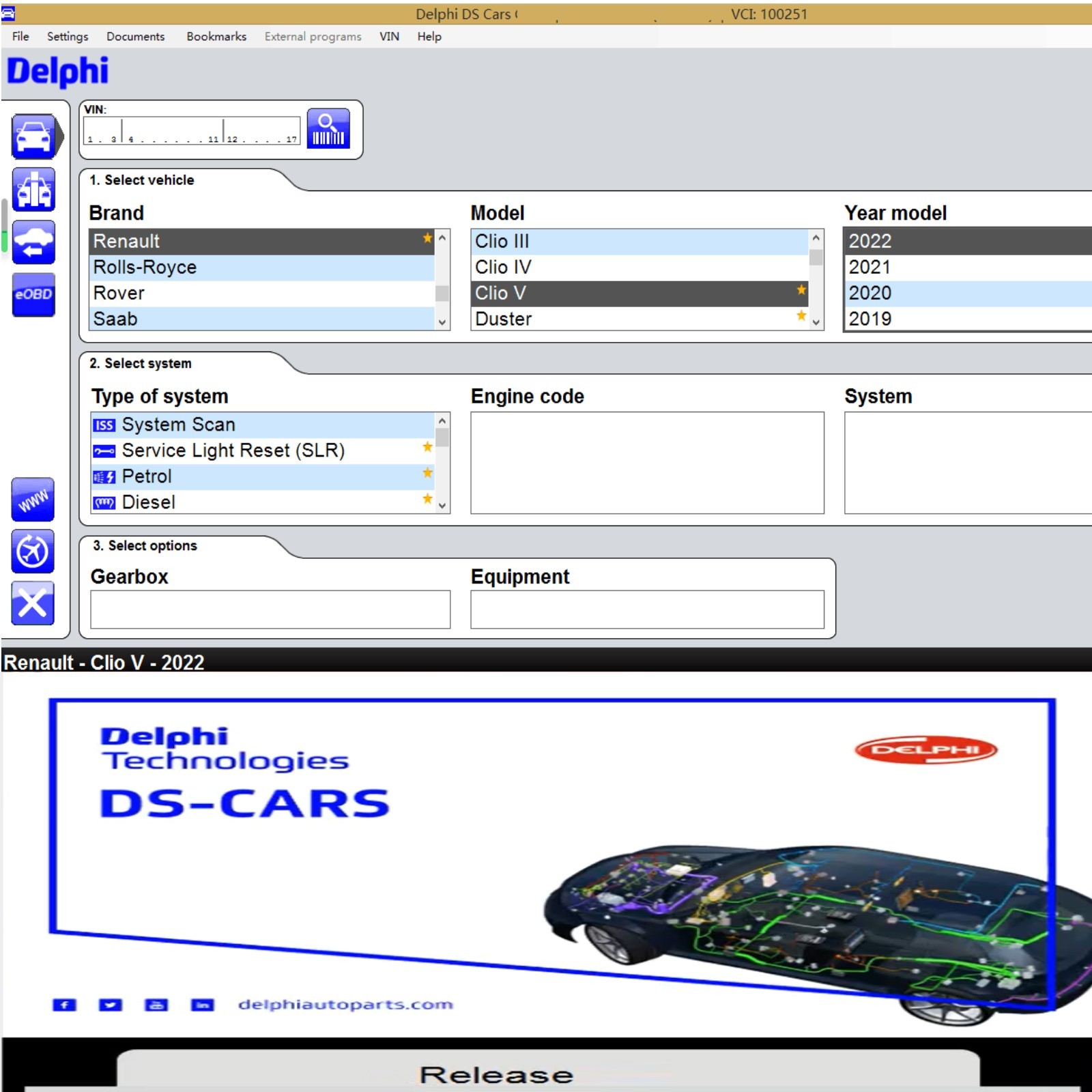
Task: Choose year model 2019
Action: (968, 319)
